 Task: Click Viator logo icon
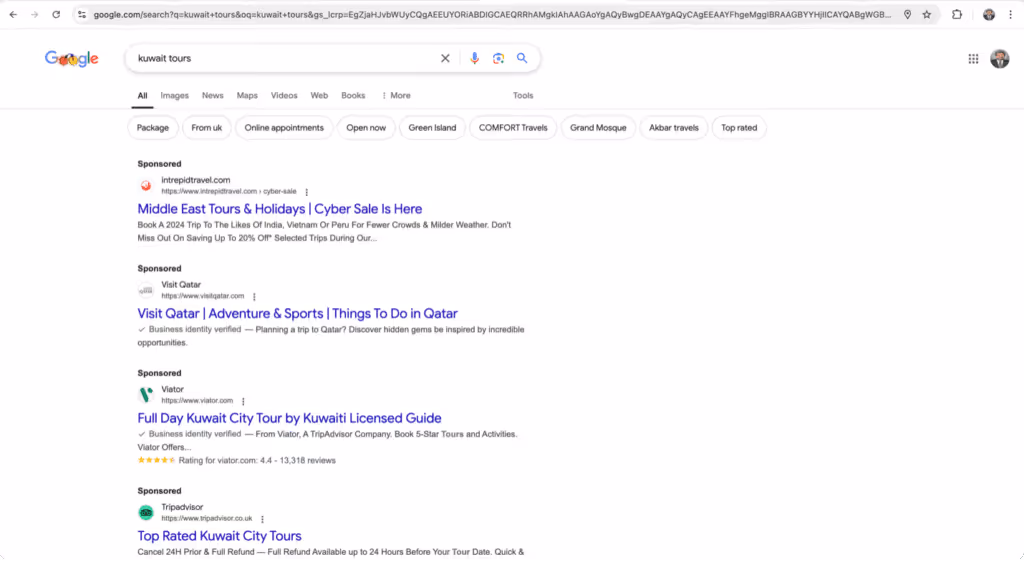[x=146, y=394]
